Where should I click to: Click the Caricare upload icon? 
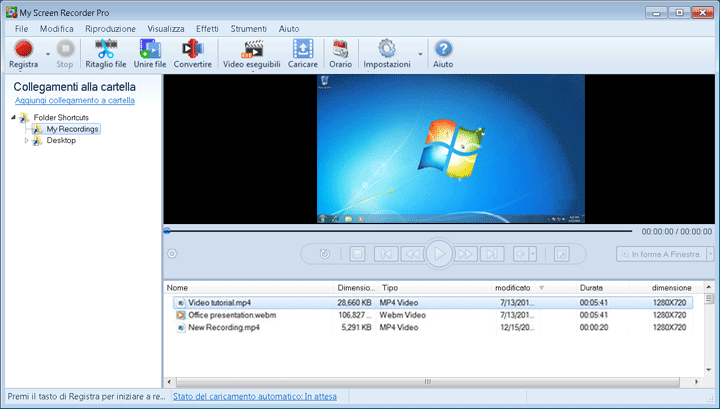pyautogui.click(x=302, y=49)
